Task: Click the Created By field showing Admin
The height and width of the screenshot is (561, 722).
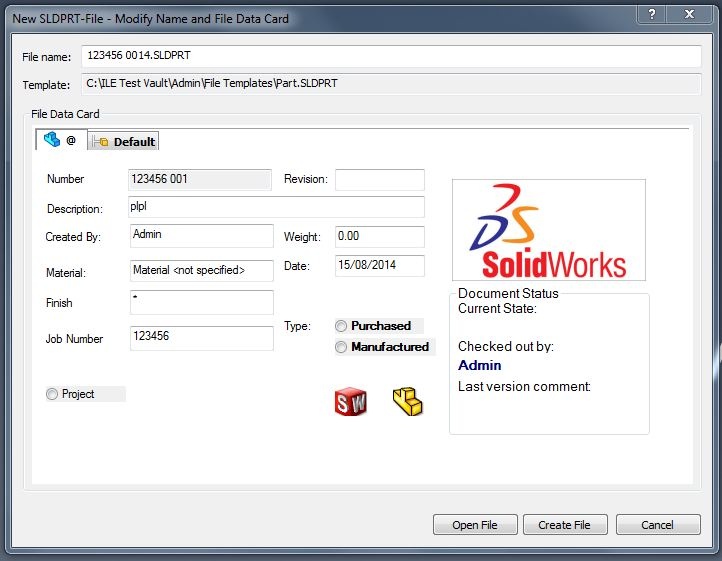Action: click(202, 236)
